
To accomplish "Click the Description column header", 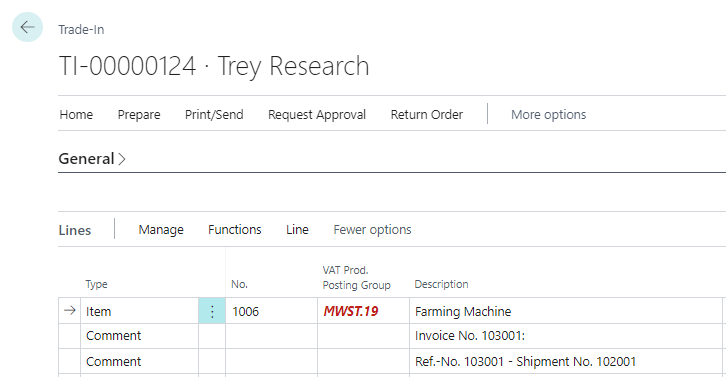I will point(441,284).
